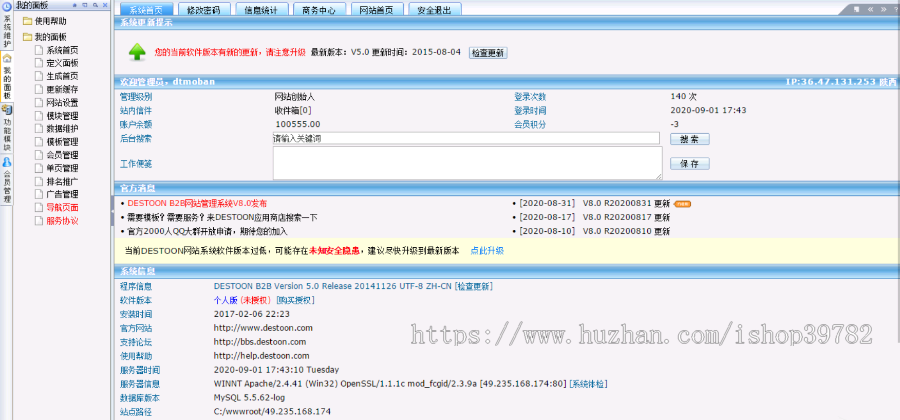Open the 需要模板？需要服务？ news link
Image resolution: width=900 pixels, height=420 pixels.
(x=222, y=217)
